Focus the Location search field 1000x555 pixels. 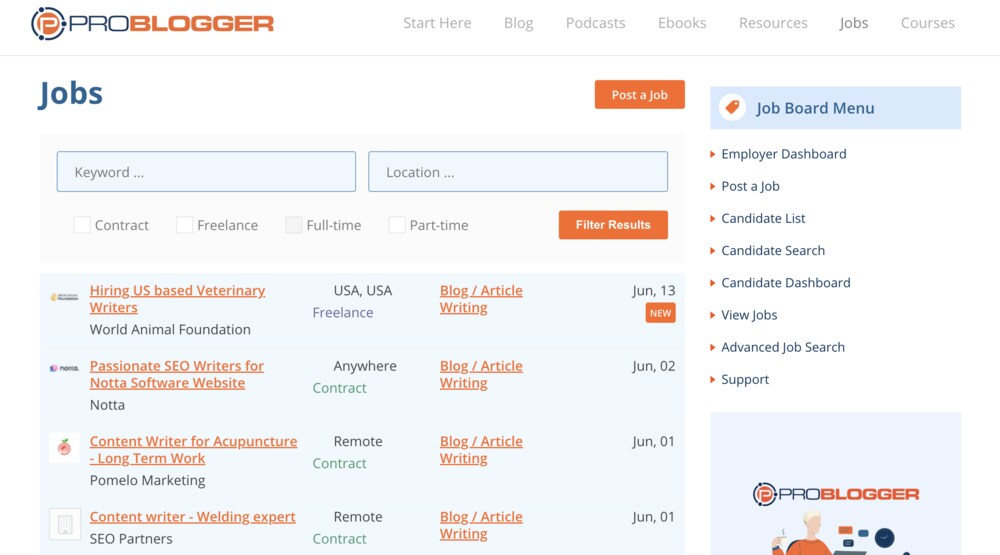[x=518, y=172]
